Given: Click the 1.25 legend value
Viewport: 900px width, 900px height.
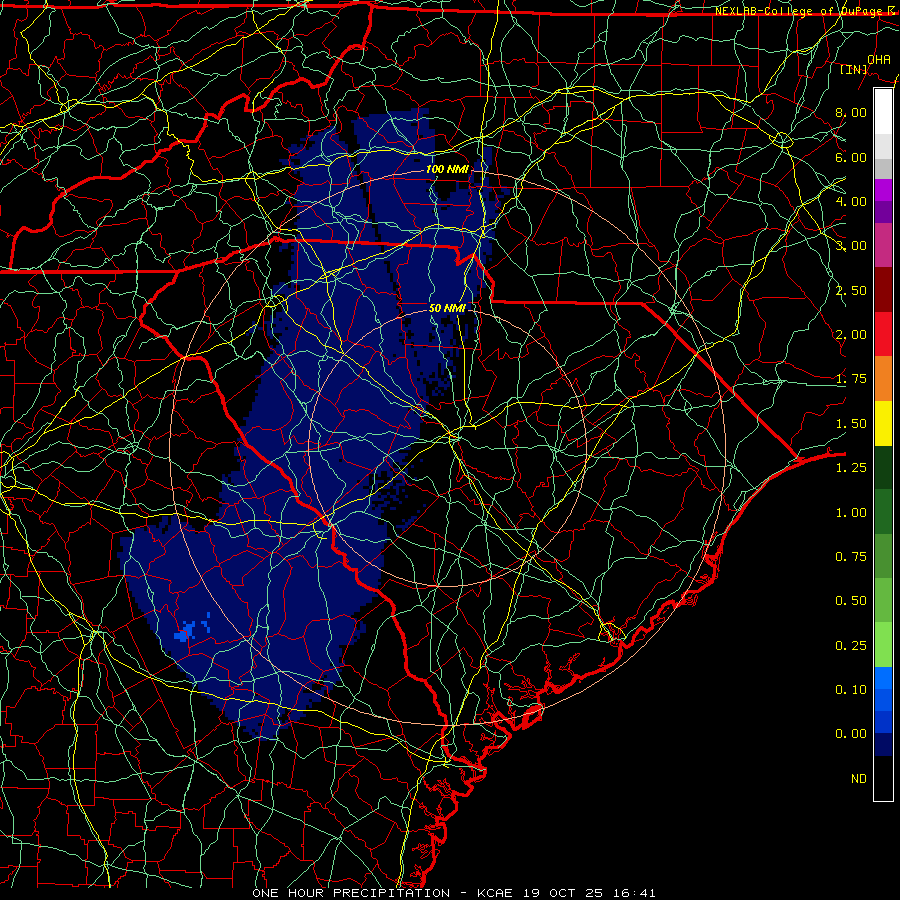Looking at the screenshot, I should click(851, 468).
